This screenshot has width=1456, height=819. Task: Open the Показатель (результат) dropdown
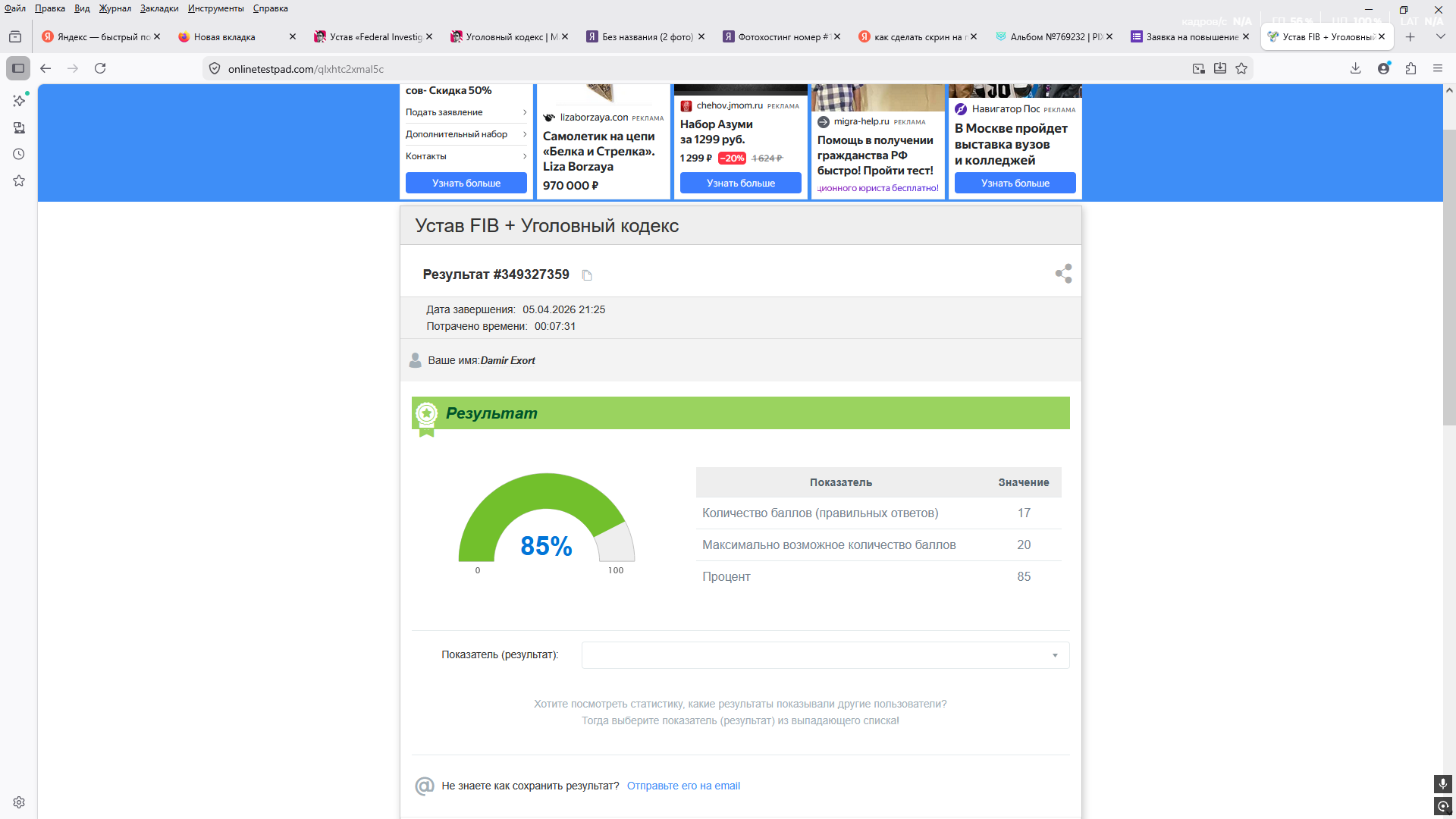click(x=825, y=655)
